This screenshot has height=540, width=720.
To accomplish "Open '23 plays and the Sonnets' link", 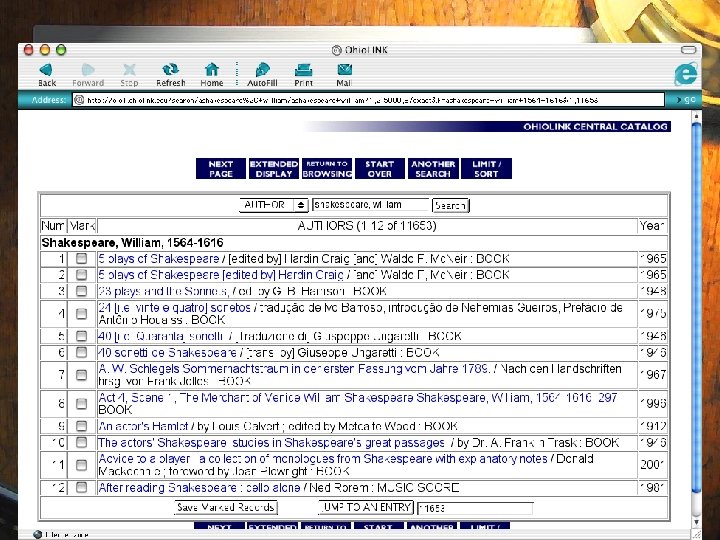I will click(x=162, y=291).
